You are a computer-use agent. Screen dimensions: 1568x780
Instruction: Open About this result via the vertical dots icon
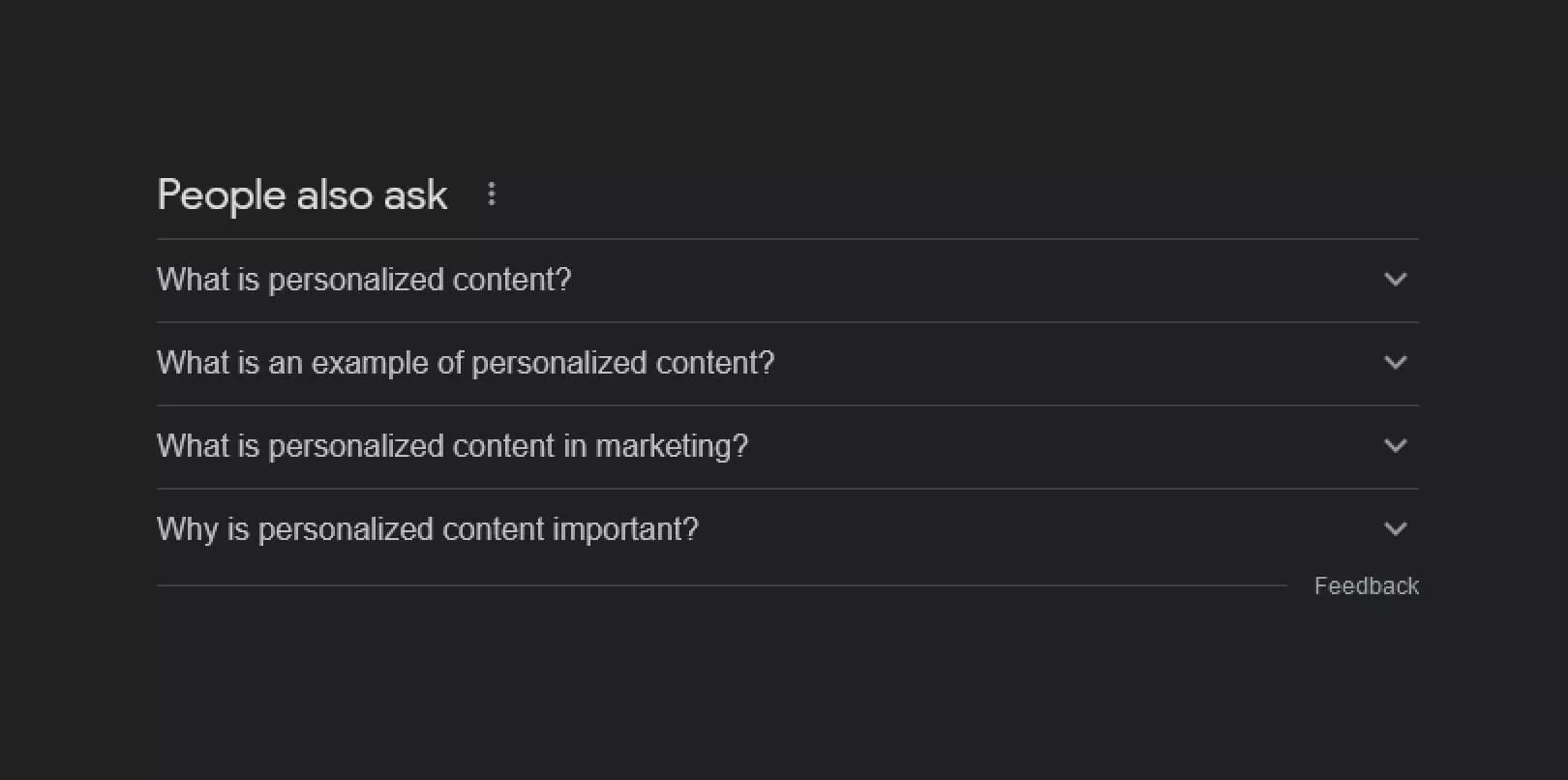click(492, 195)
